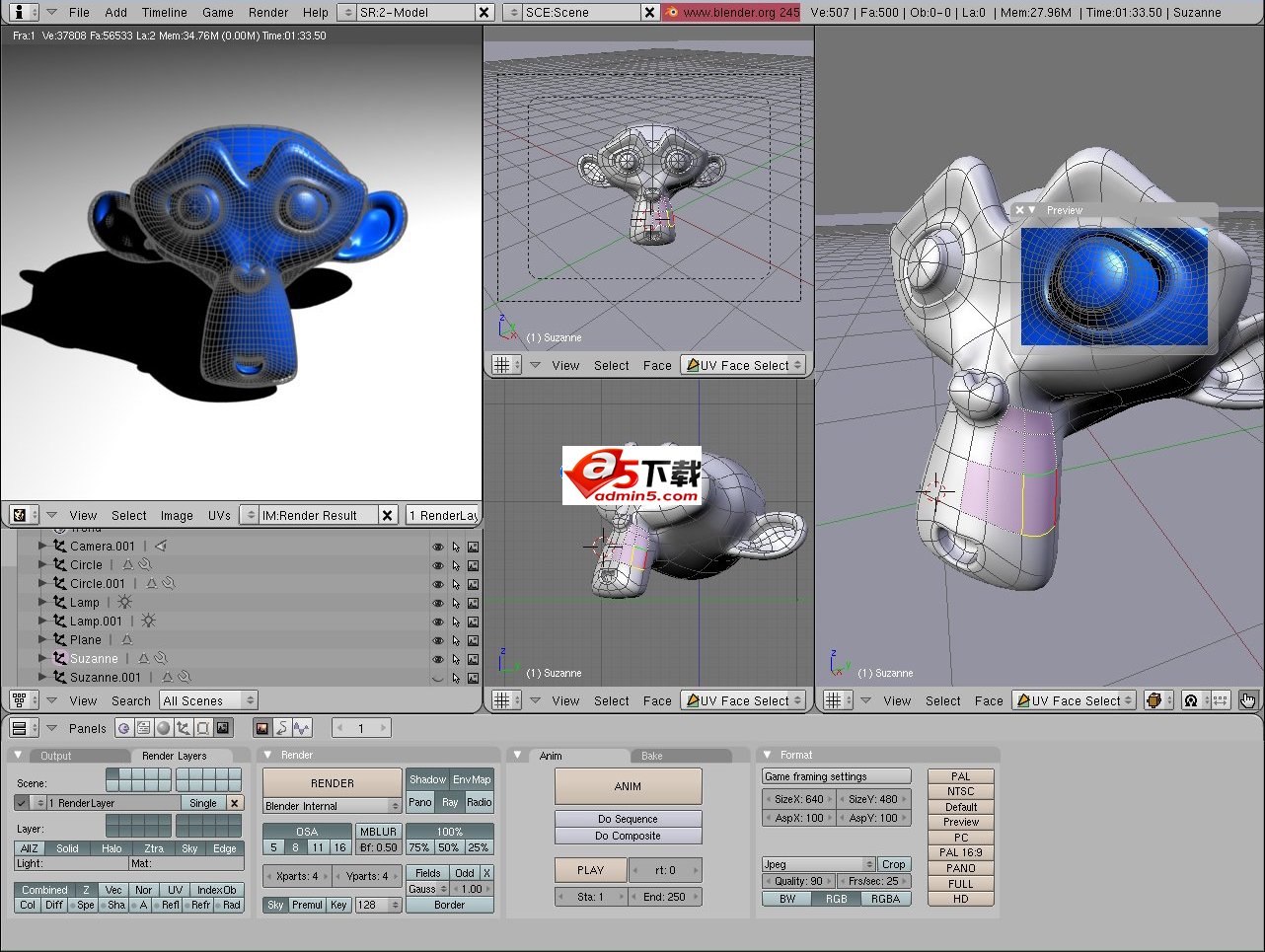
Task: Toggle visibility eye for Suzanne.001
Action: [437, 678]
